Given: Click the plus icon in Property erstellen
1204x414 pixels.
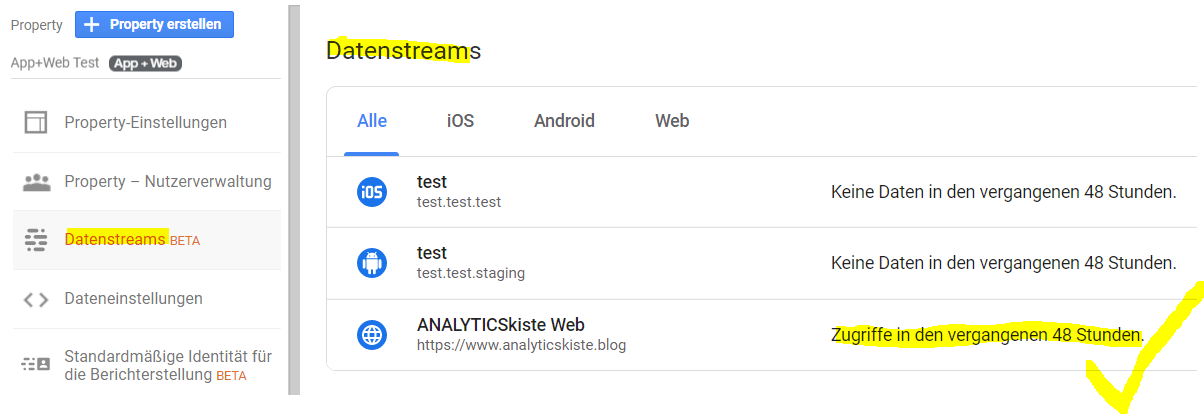Looking at the screenshot, I should pos(92,25).
